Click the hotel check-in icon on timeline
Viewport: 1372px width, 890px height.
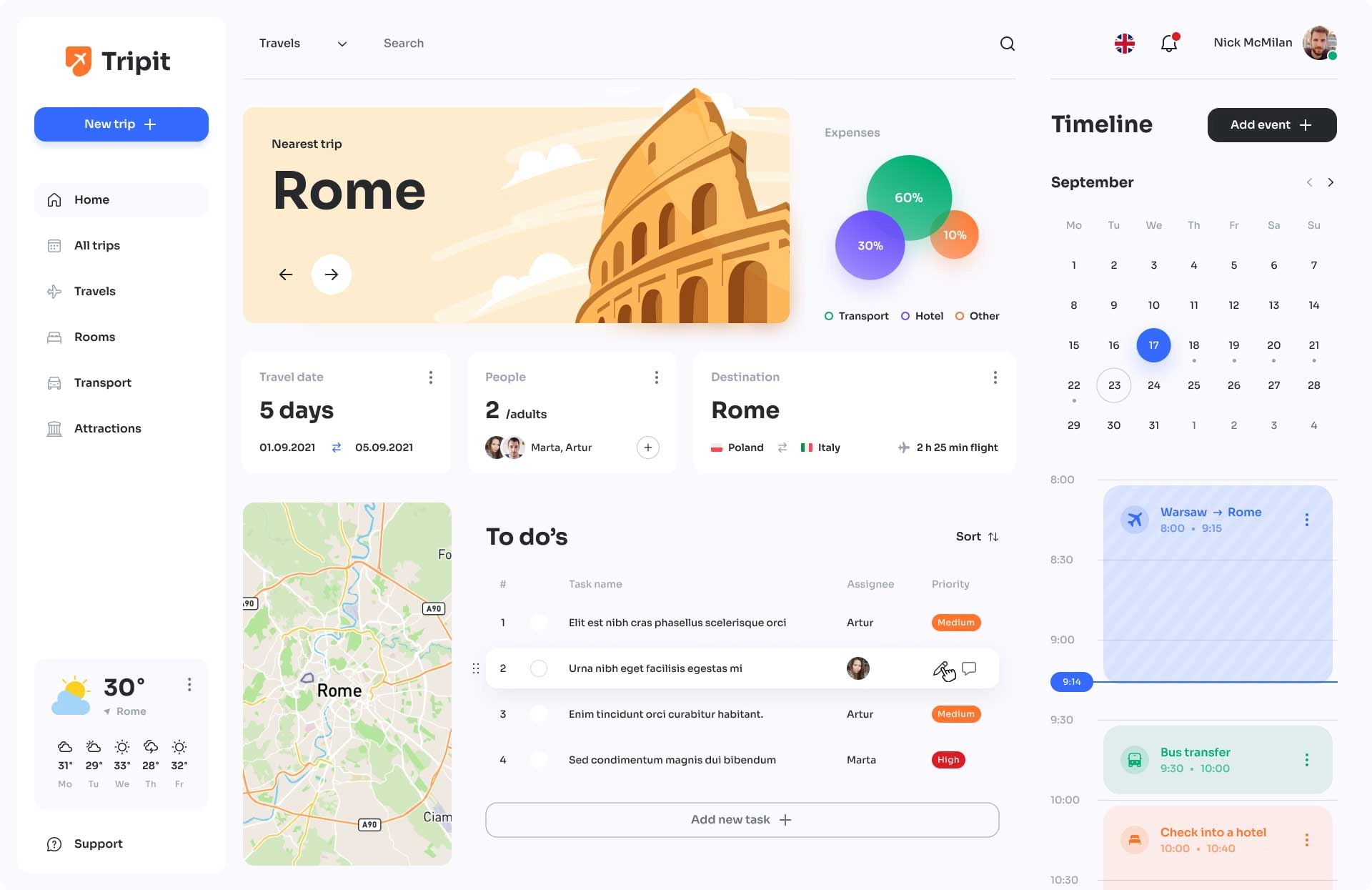click(1133, 840)
